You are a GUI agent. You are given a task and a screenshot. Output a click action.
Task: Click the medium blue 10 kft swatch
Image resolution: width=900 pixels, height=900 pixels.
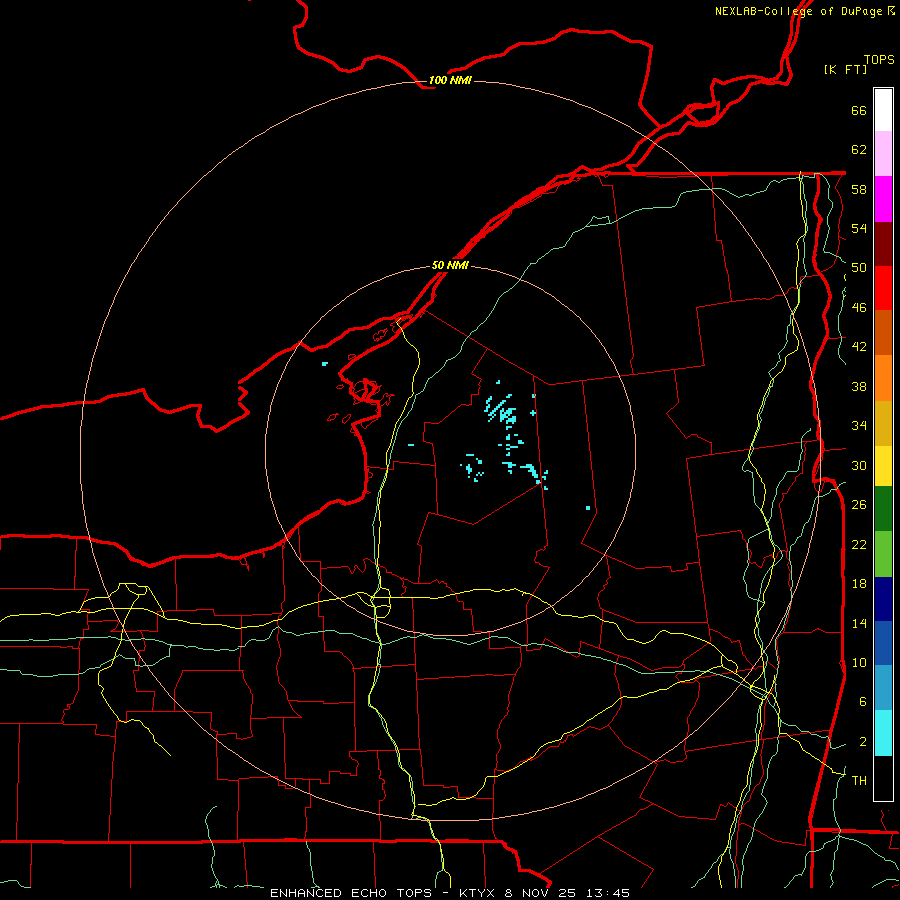coord(883,643)
